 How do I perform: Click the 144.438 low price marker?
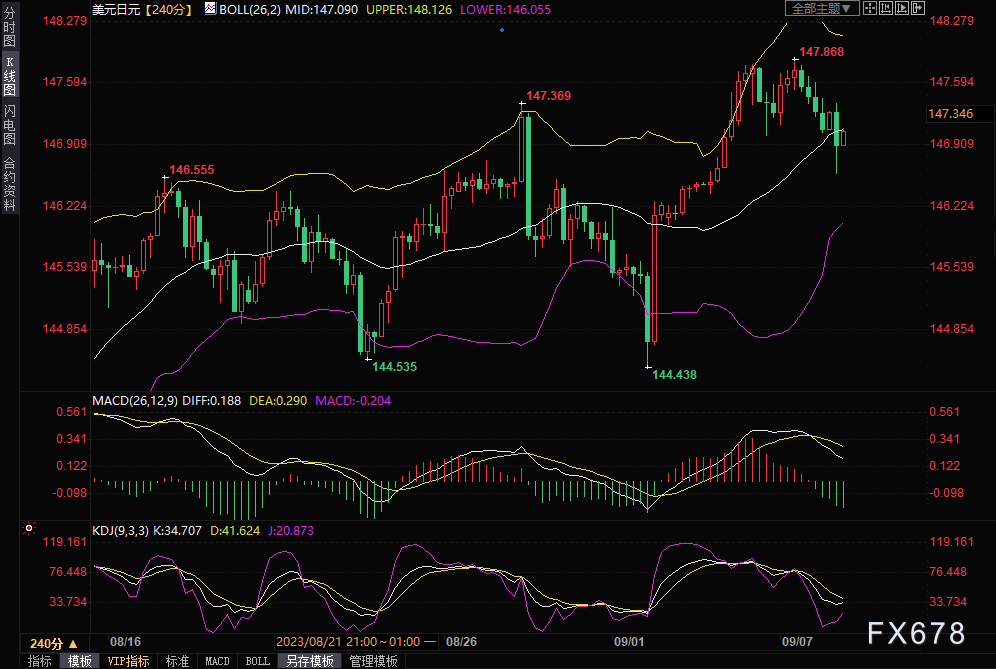[x=675, y=375]
